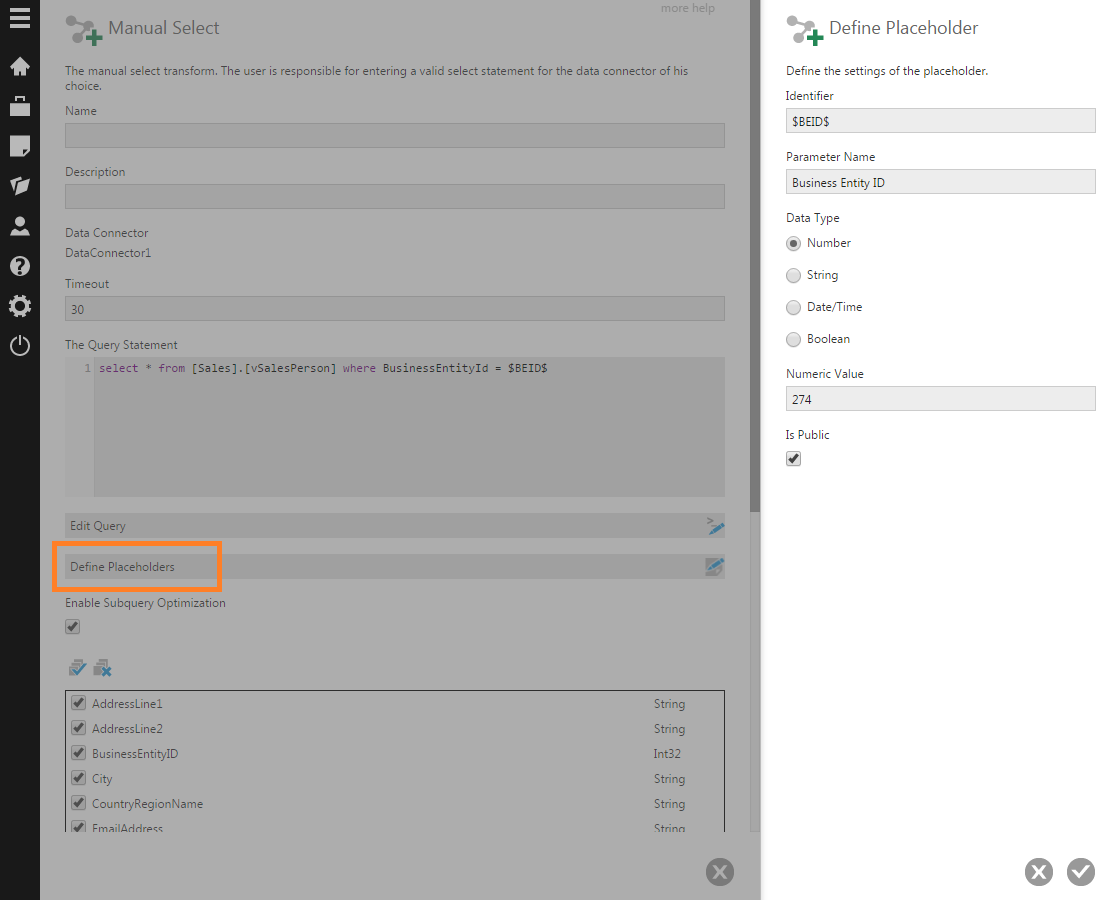This screenshot has height=900, width=1105.
Task: Choose Date/Time as data type
Action: tap(793, 307)
